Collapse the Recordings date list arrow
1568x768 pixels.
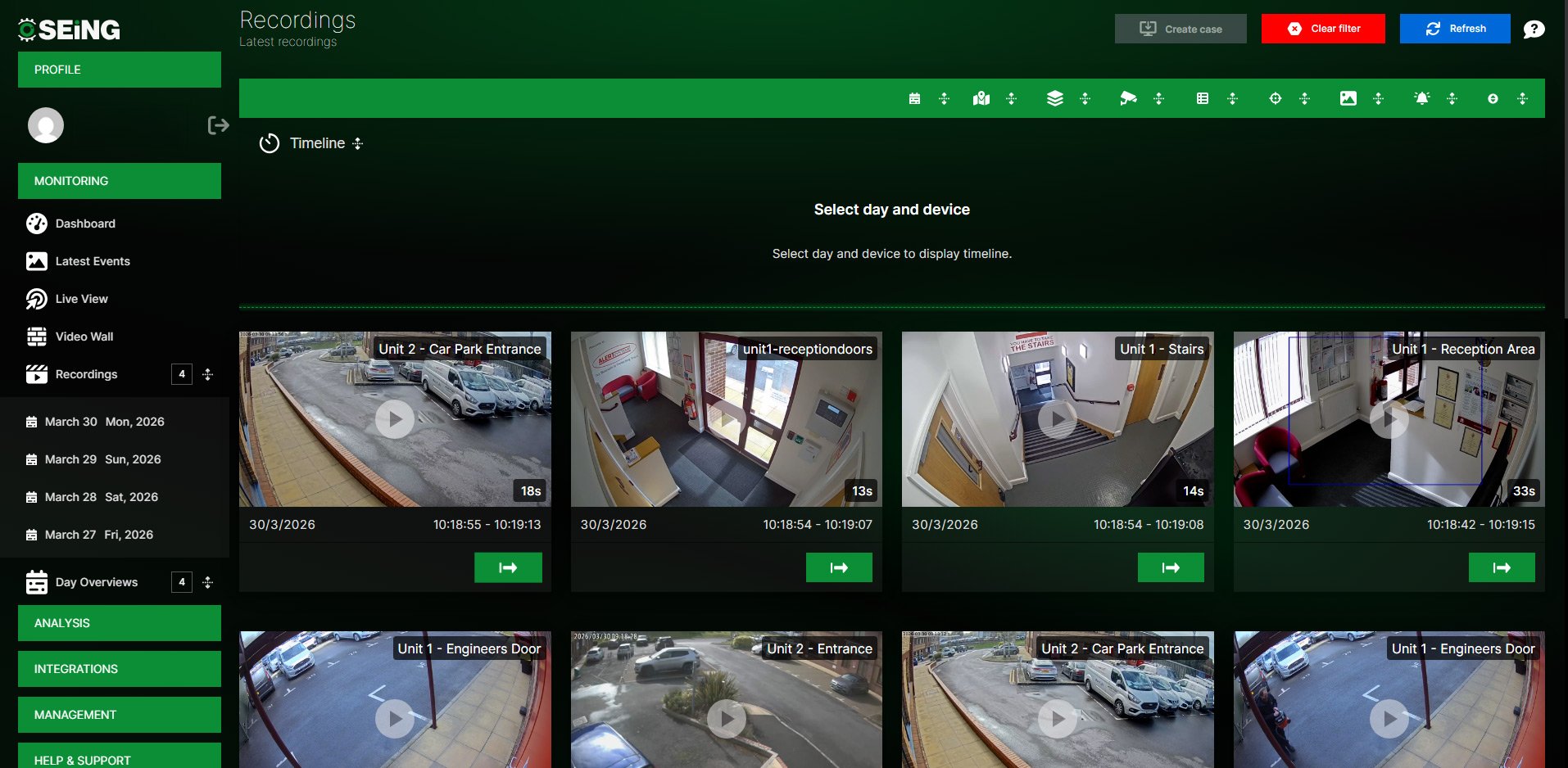click(207, 374)
